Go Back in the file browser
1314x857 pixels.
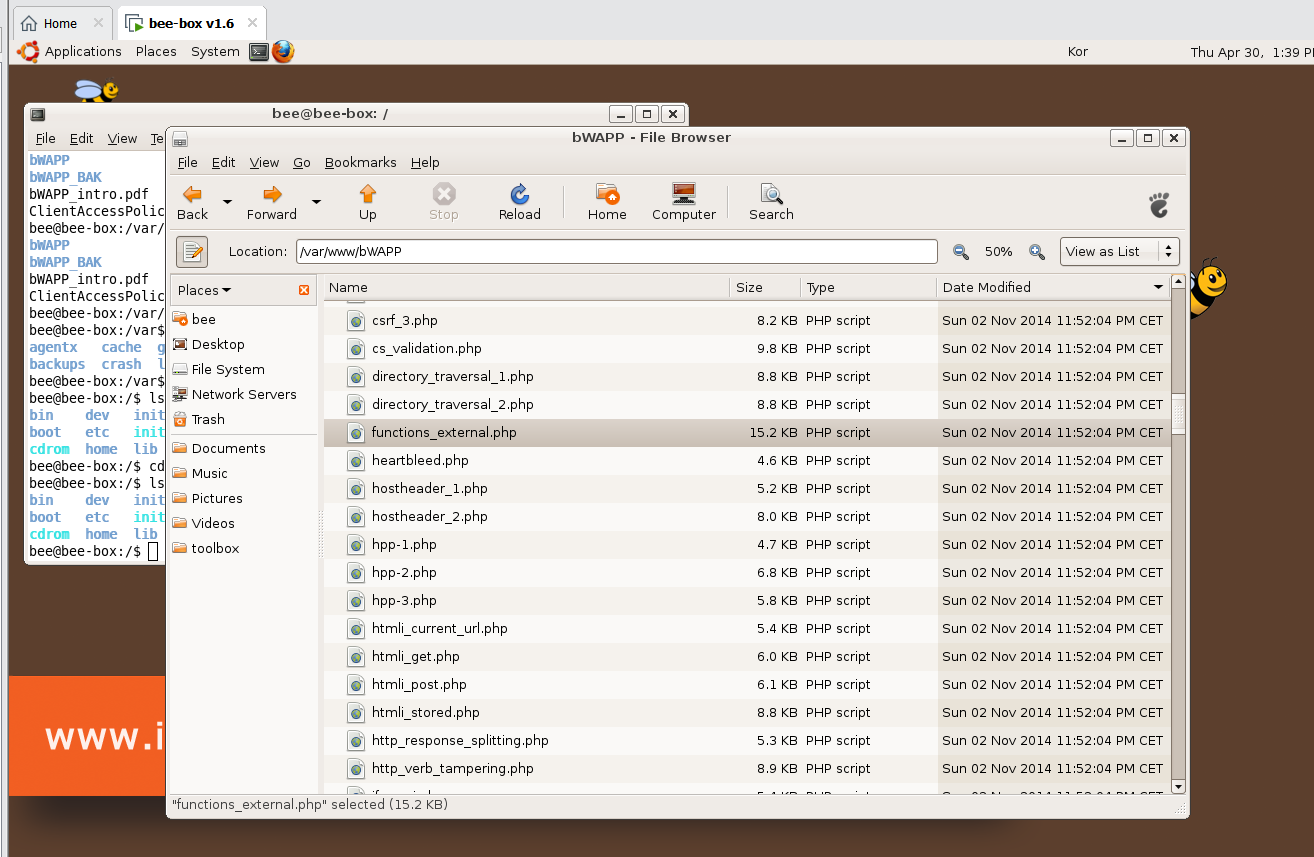click(x=192, y=201)
